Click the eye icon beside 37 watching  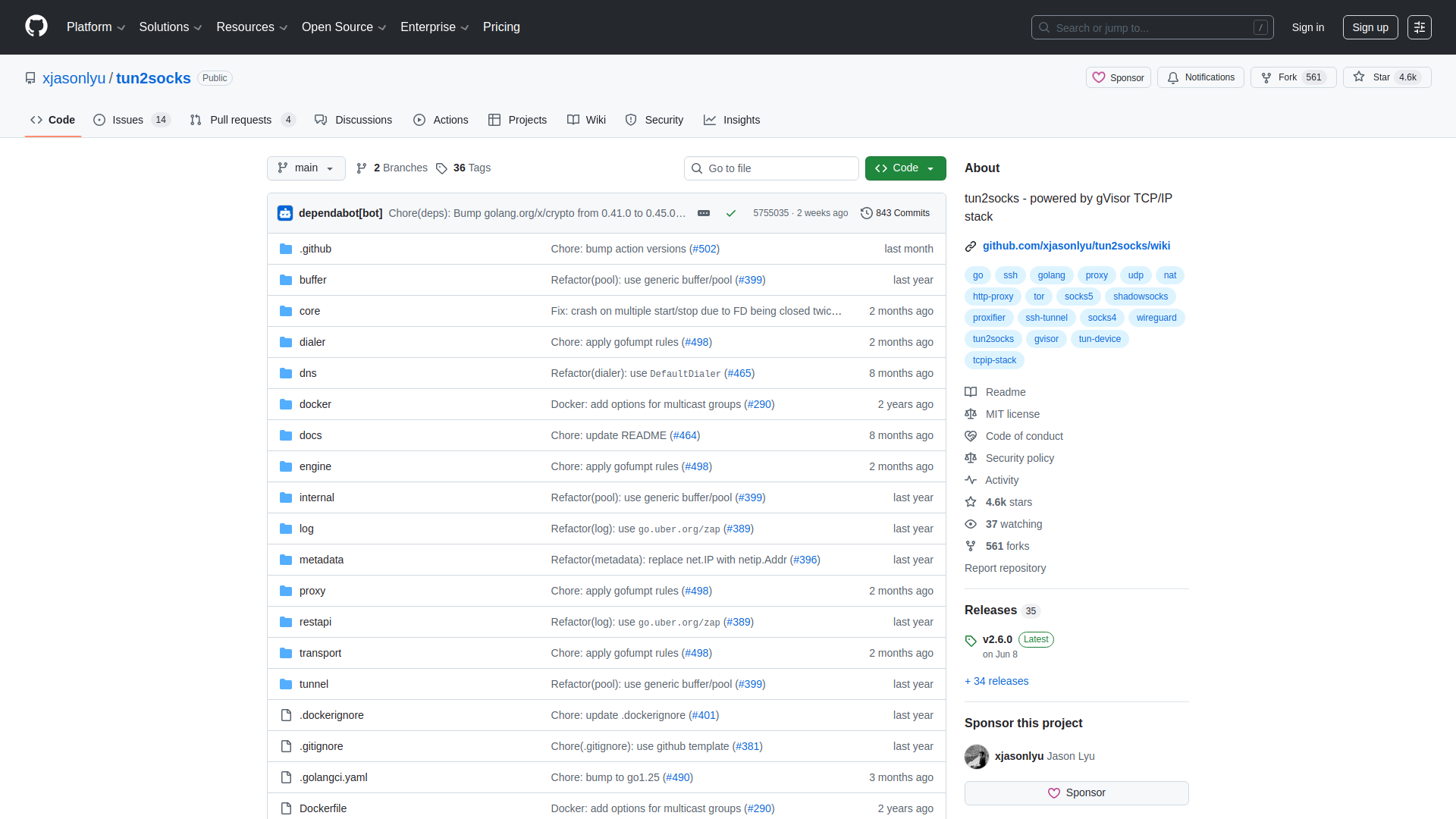pyautogui.click(x=971, y=524)
